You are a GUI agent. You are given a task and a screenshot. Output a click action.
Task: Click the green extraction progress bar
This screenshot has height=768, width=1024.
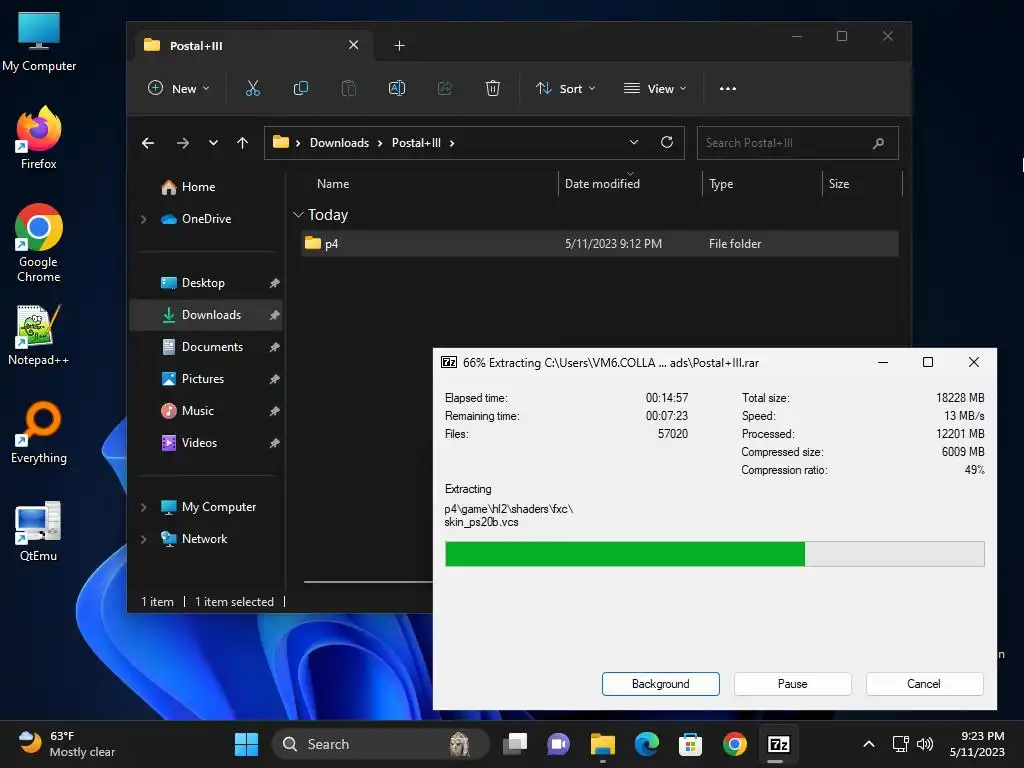coord(714,554)
